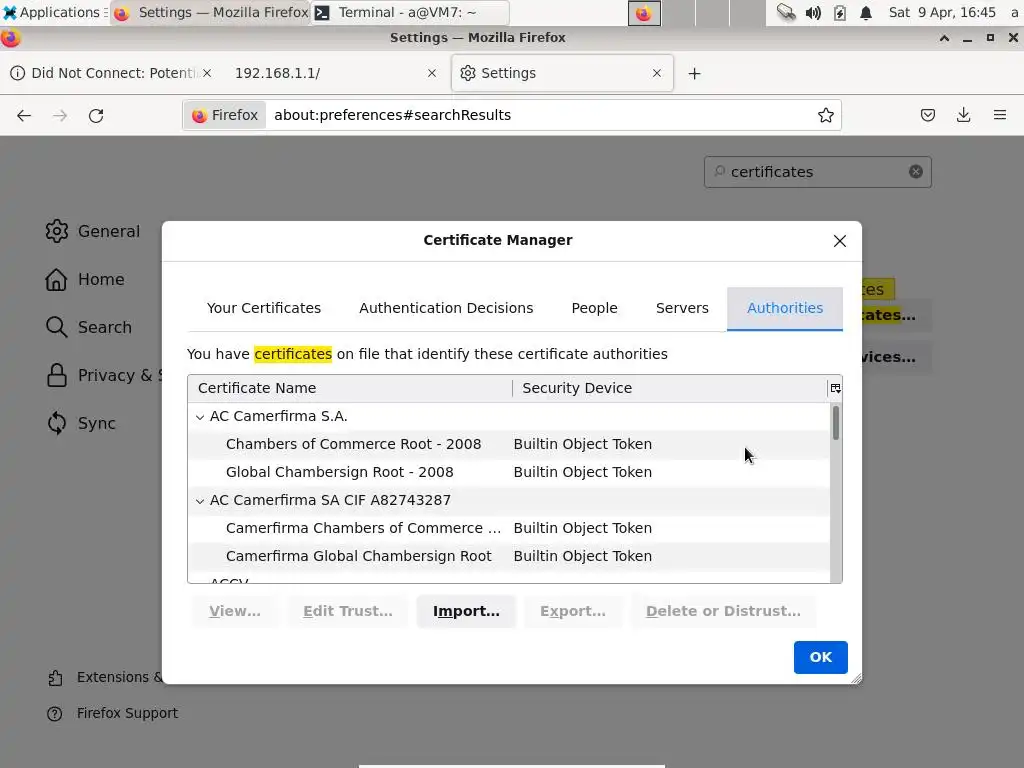Viewport: 1024px width, 768px height.
Task: Open Home settings house icon
Action: pos(57,280)
